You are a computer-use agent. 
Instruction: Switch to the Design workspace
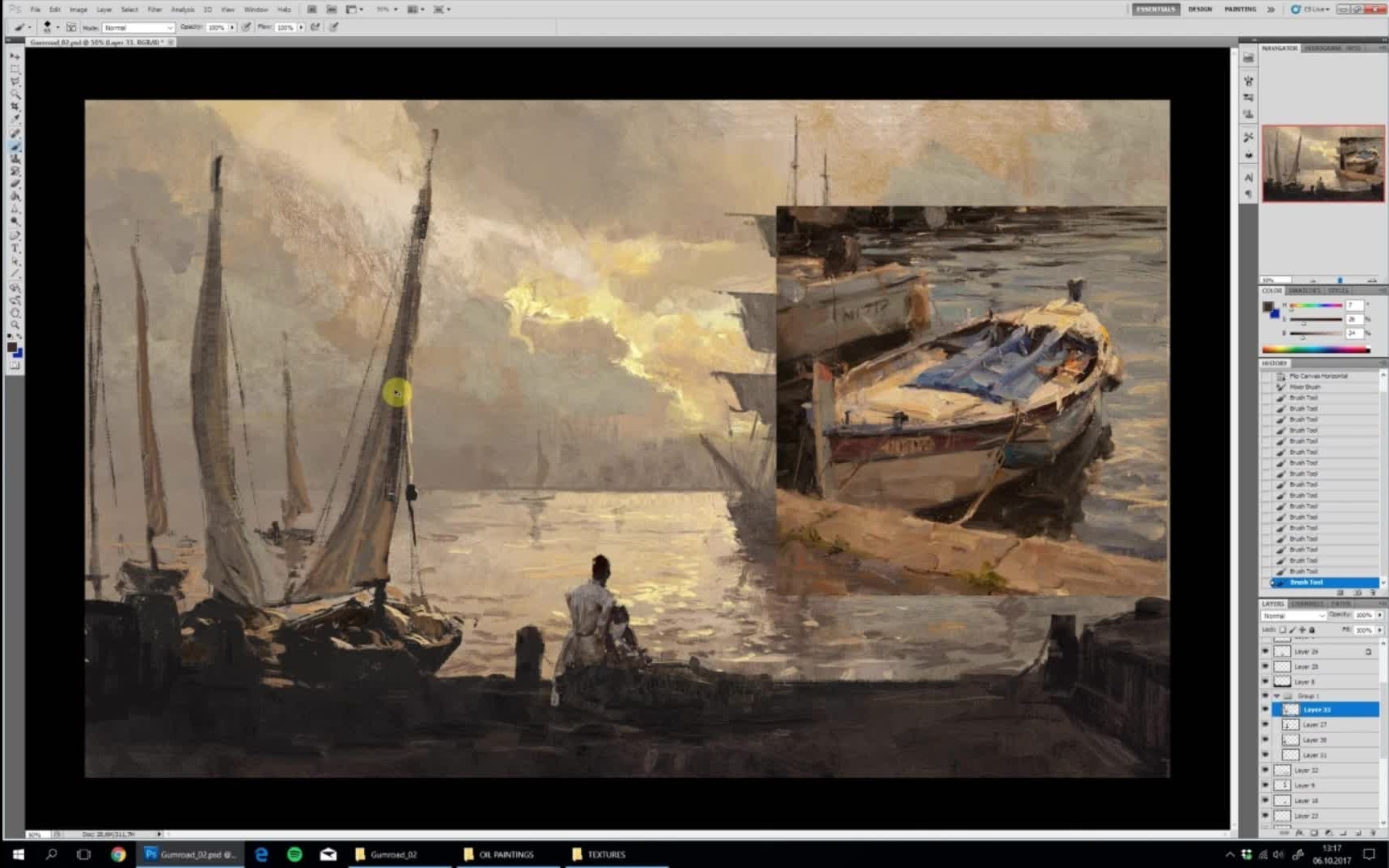point(1200,10)
